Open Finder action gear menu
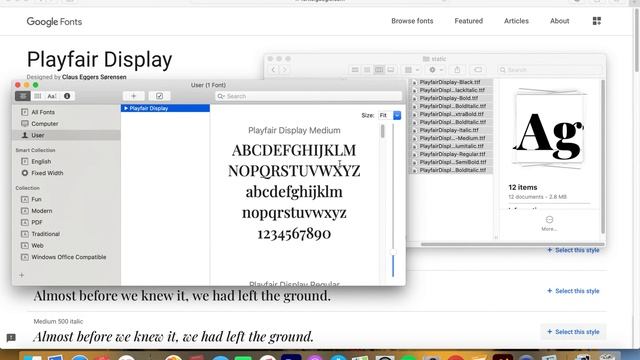The height and width of the screenshot is (360, 640). (435, 70)
